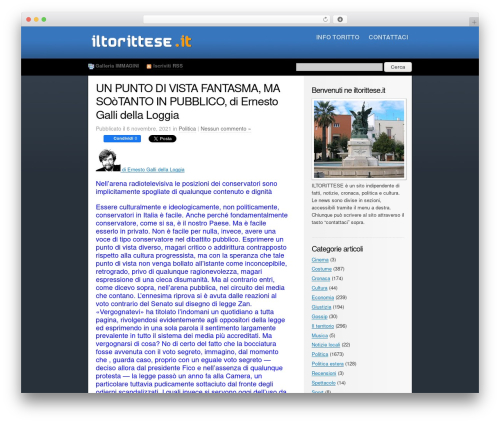Open the di Ernesto Galli della Loggia link
Image resolution: width=500 pixels, height=423 pixels.
(153, 170)
